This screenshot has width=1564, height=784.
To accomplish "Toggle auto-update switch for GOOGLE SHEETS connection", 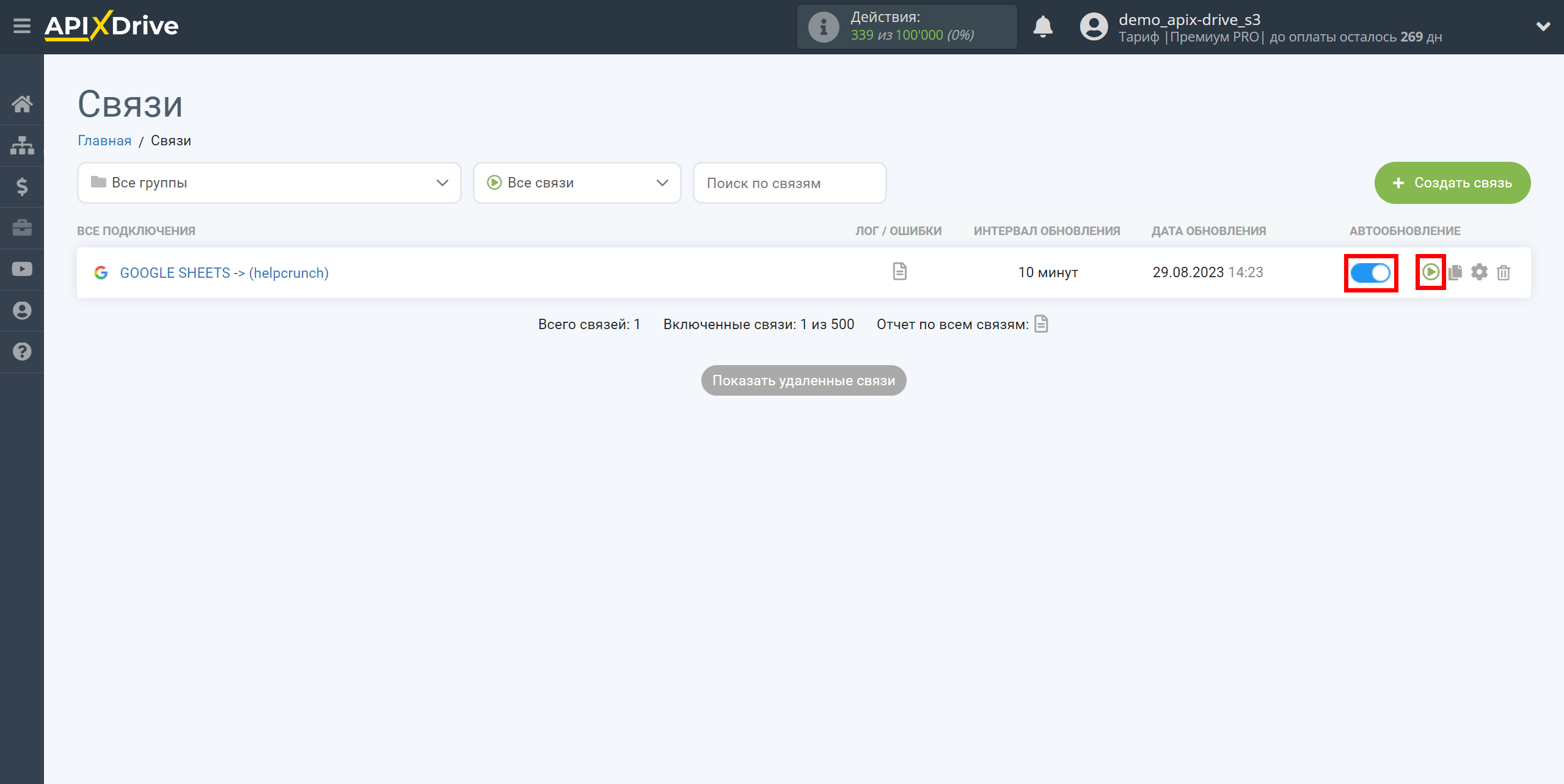I will 1370,272.
